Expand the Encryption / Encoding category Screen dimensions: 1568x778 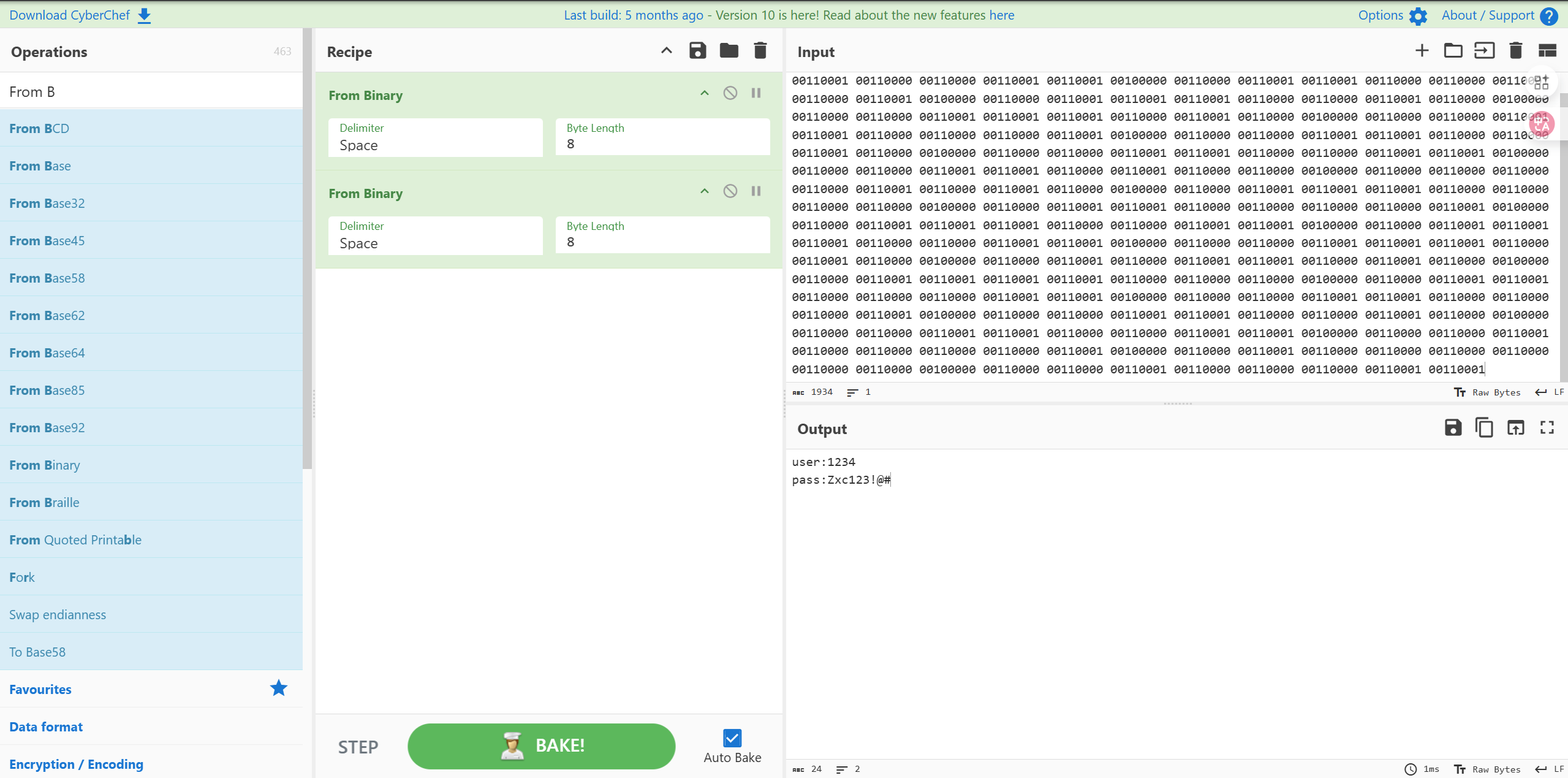76,764
